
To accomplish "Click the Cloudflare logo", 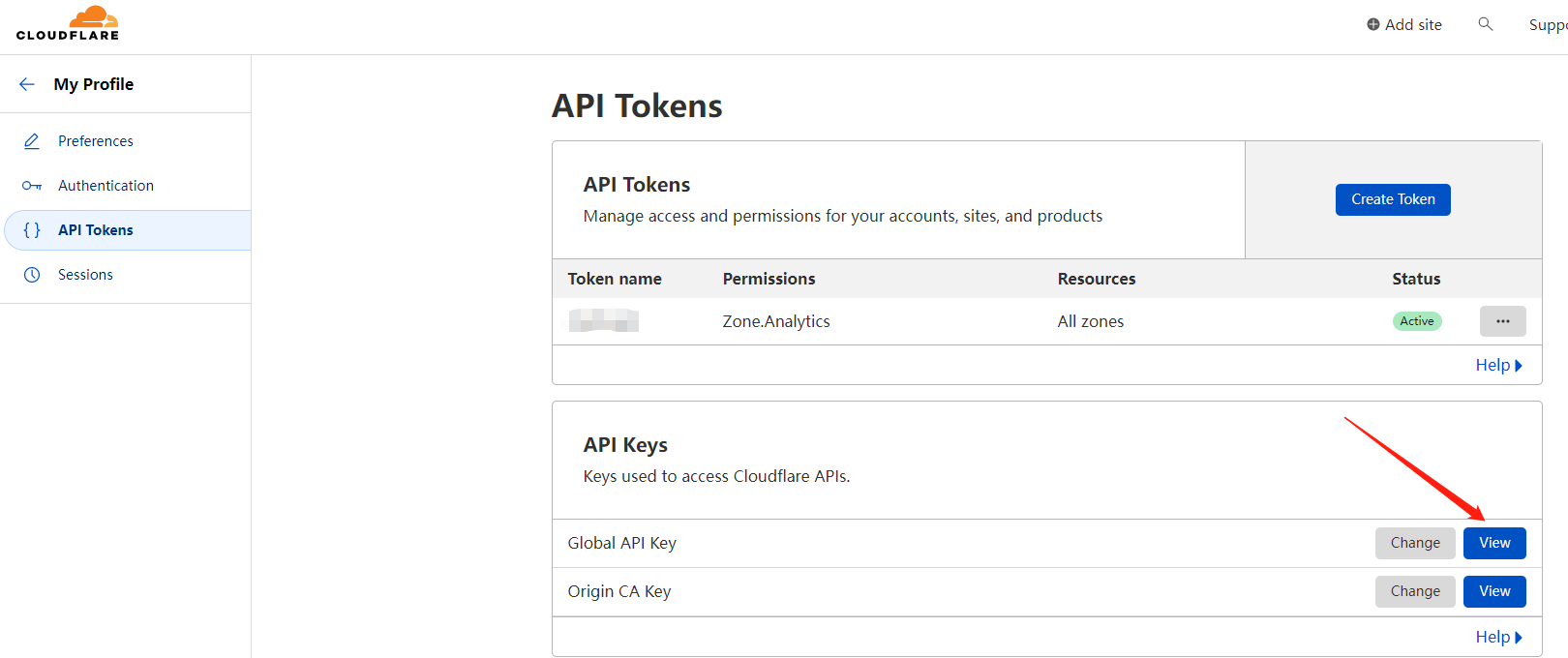I will pos(68,23).
